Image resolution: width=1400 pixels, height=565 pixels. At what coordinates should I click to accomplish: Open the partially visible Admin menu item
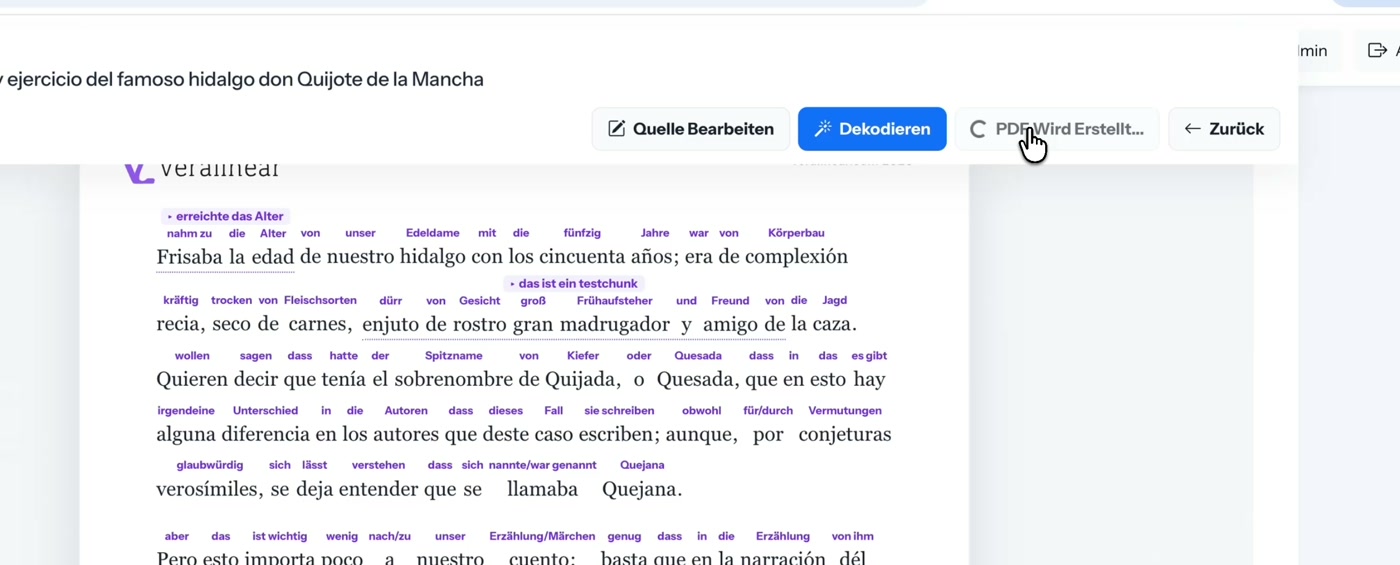click(x=1313, y=51)
